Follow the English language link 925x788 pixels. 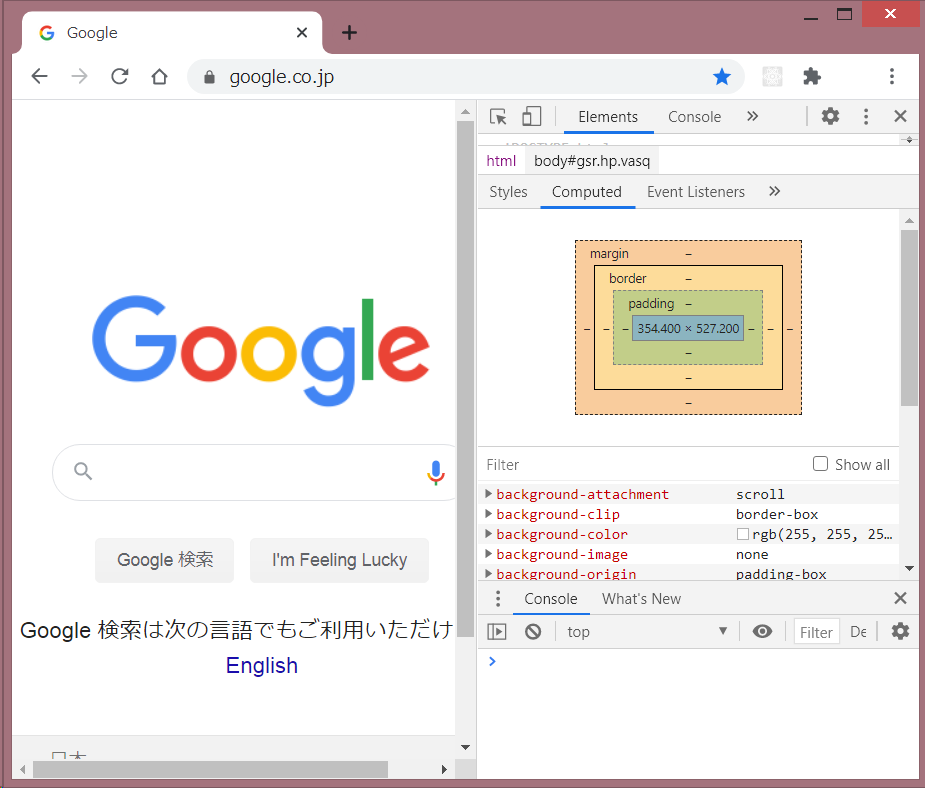(262, 665)
